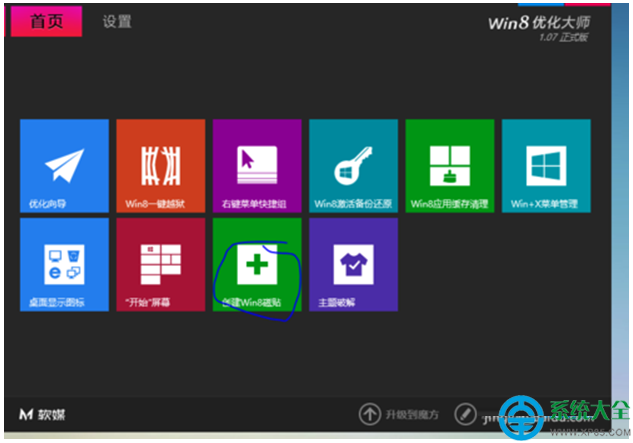633x443 pixels.
Task: Open the Win8应用缓存清理 tile
Action: tap(450, 166)
